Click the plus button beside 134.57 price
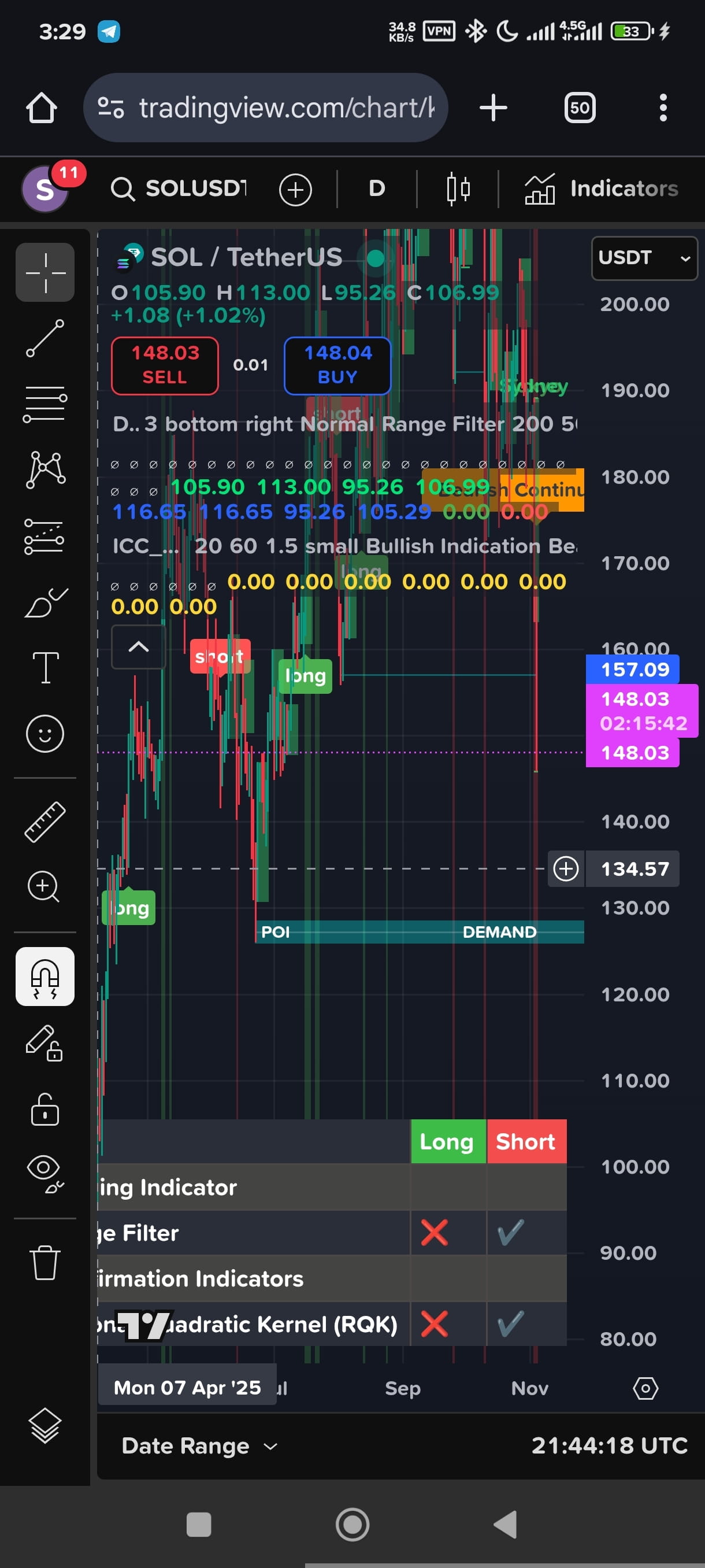This screenshot has height=1568, width=705. tap(566, 868)
